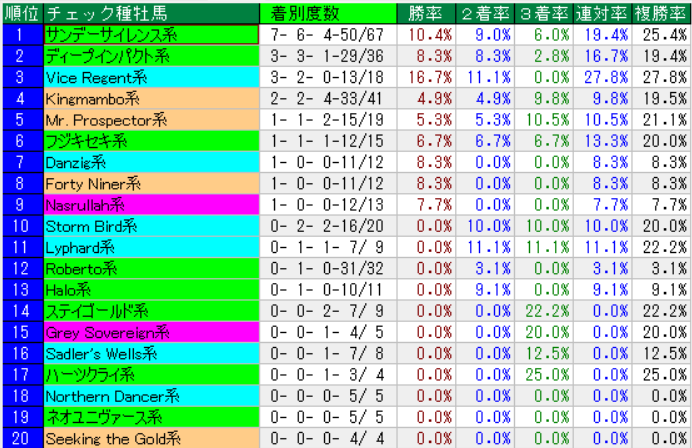
Task: Click the 3.1% 2着率 for Roberto系
Action: [493, 268]
